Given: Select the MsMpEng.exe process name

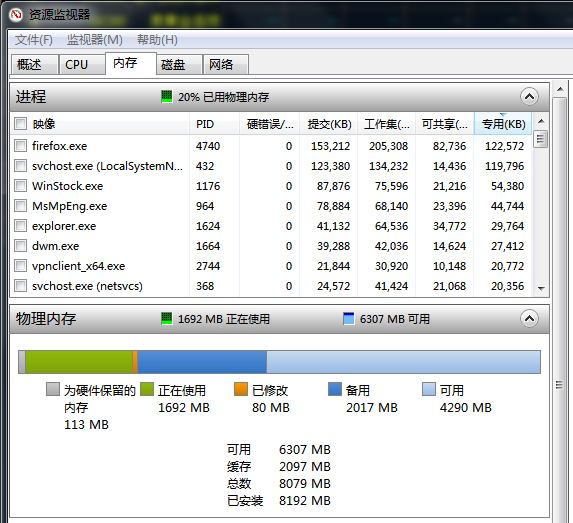Looking at the screenshot, I should pyautogui.click(x=69, y=206).
